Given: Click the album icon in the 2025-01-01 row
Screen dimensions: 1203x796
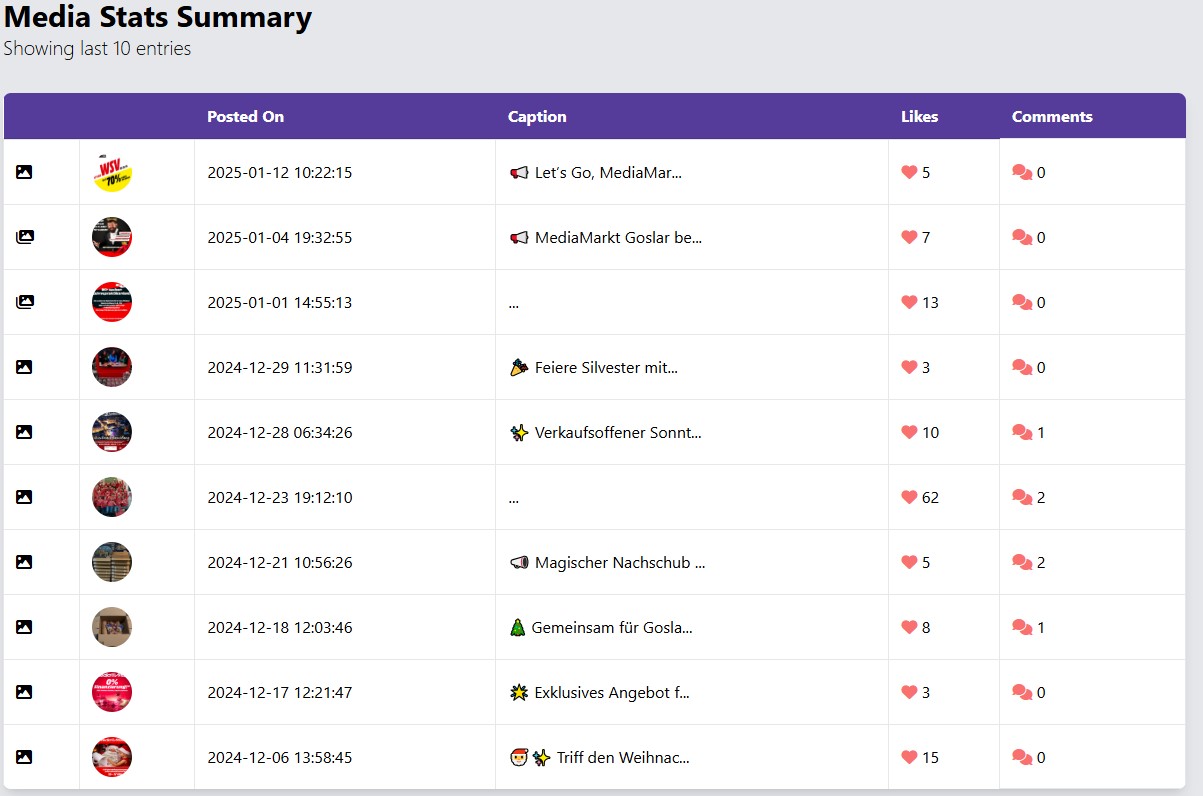Looking at the screenshot, I should pos(24,302).
